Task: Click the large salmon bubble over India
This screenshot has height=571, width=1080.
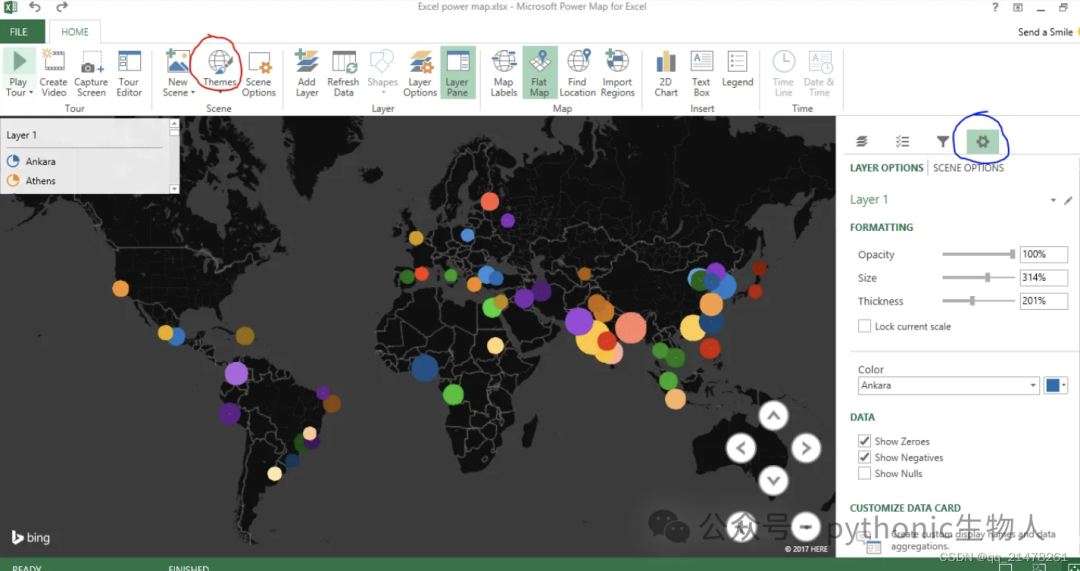Action: (630, 327)
